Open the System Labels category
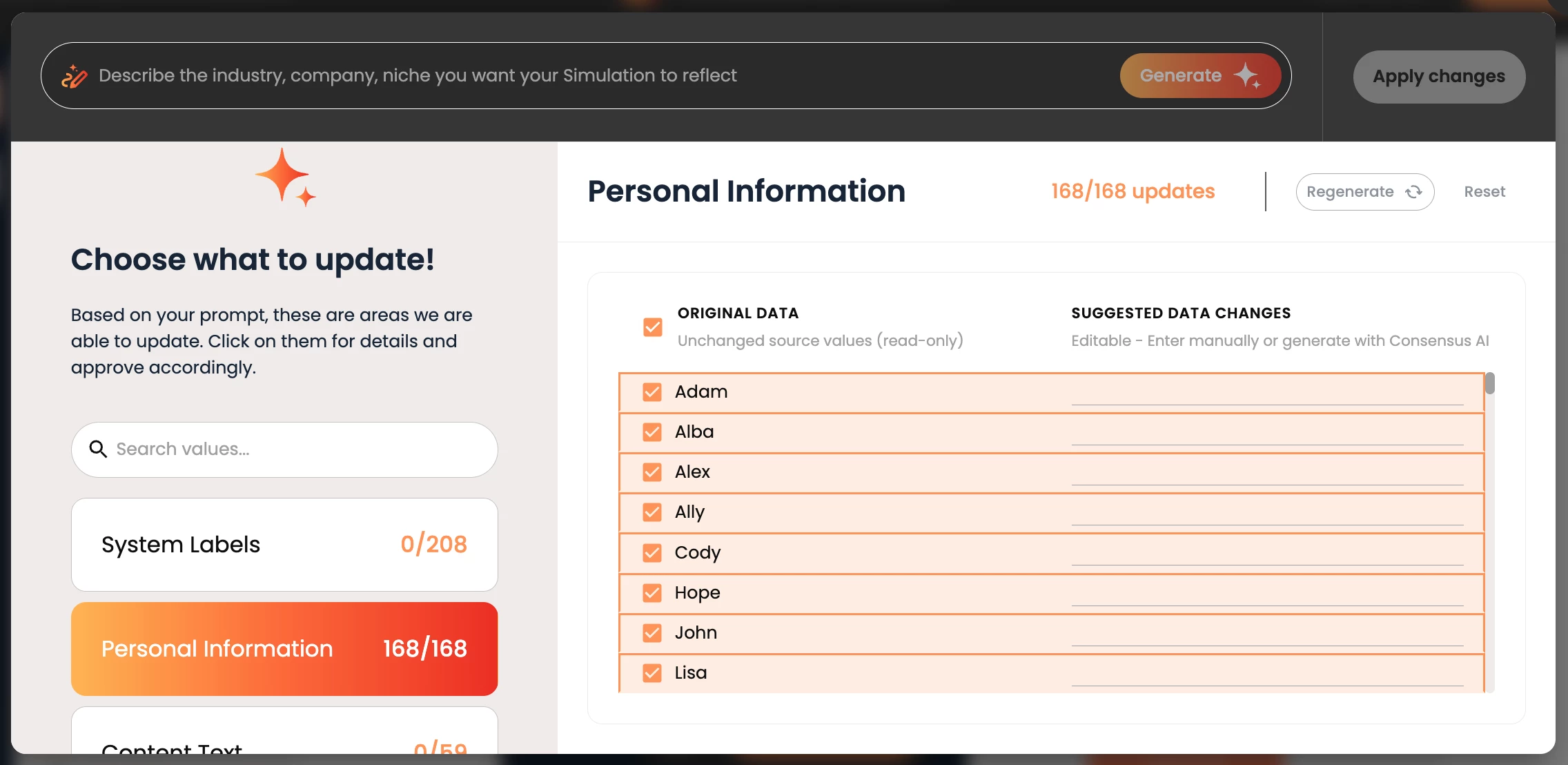1568x765 pixels. (284, 545)
